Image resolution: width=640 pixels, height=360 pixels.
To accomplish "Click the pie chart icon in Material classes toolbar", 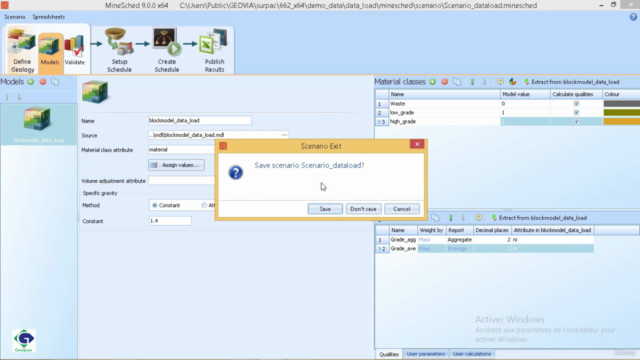I will [513, 82].
